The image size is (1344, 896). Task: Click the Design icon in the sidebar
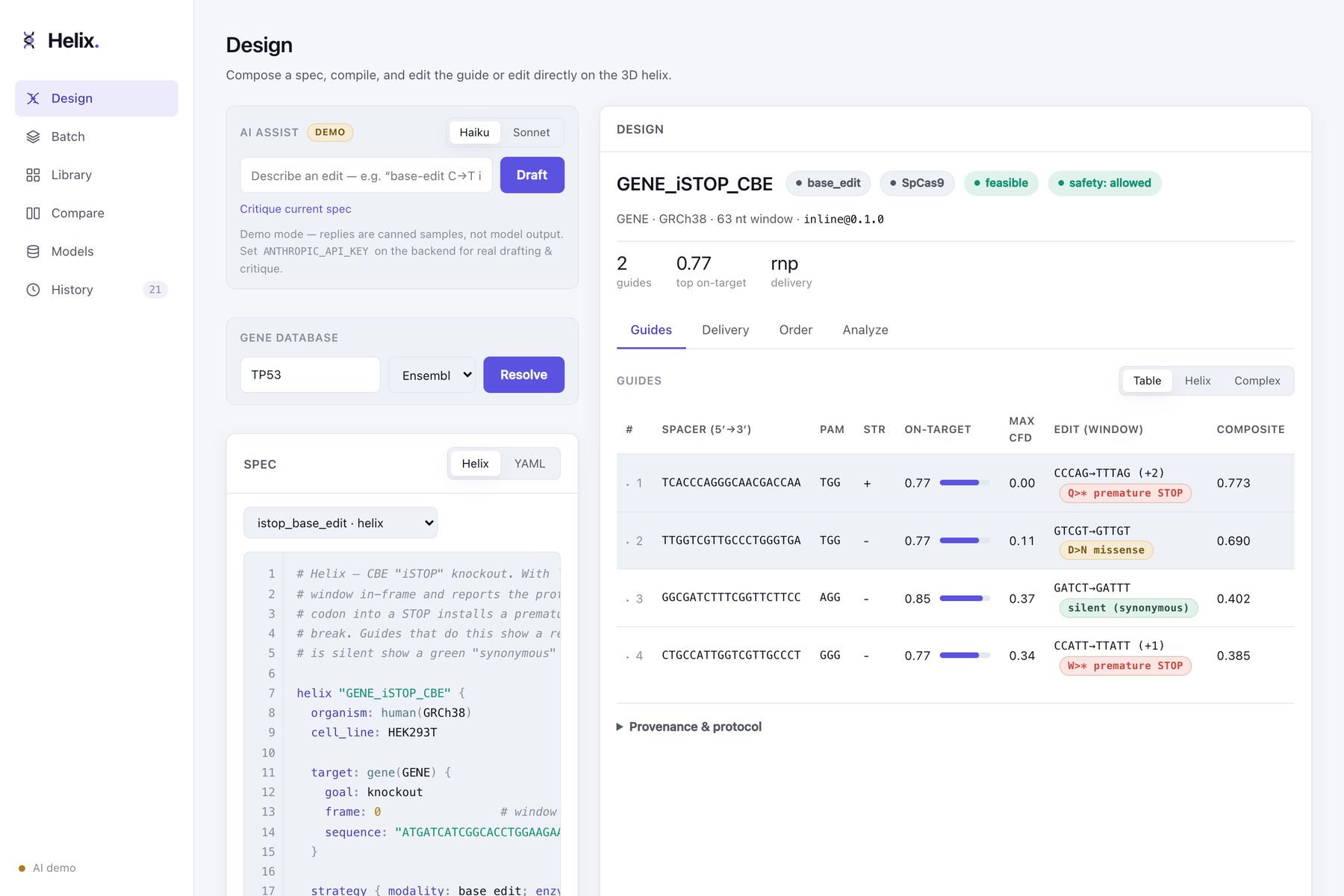tap(33, 99)
